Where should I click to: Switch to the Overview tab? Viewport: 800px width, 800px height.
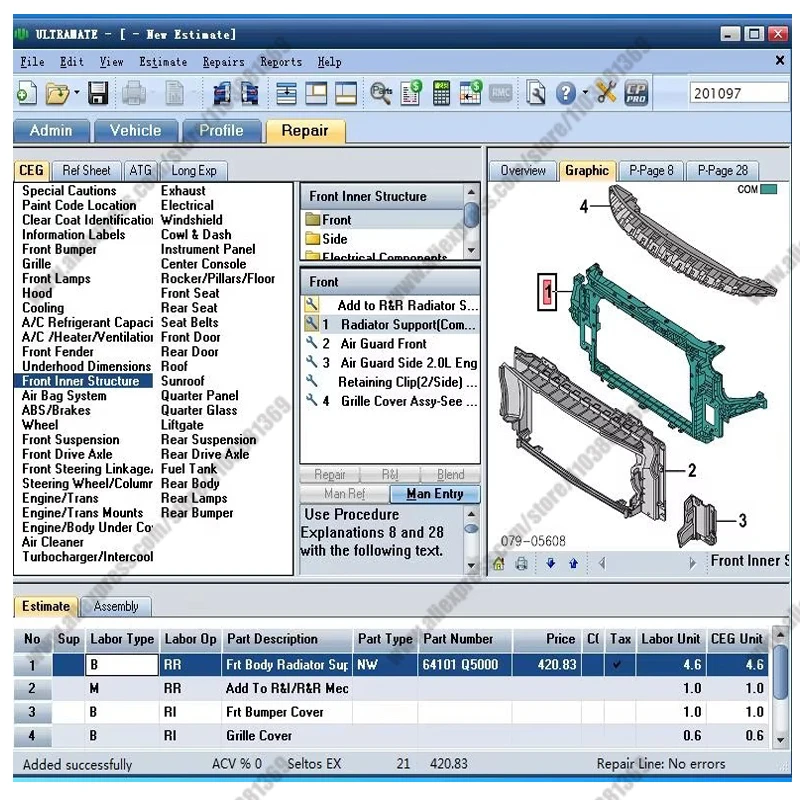(523, 170)
